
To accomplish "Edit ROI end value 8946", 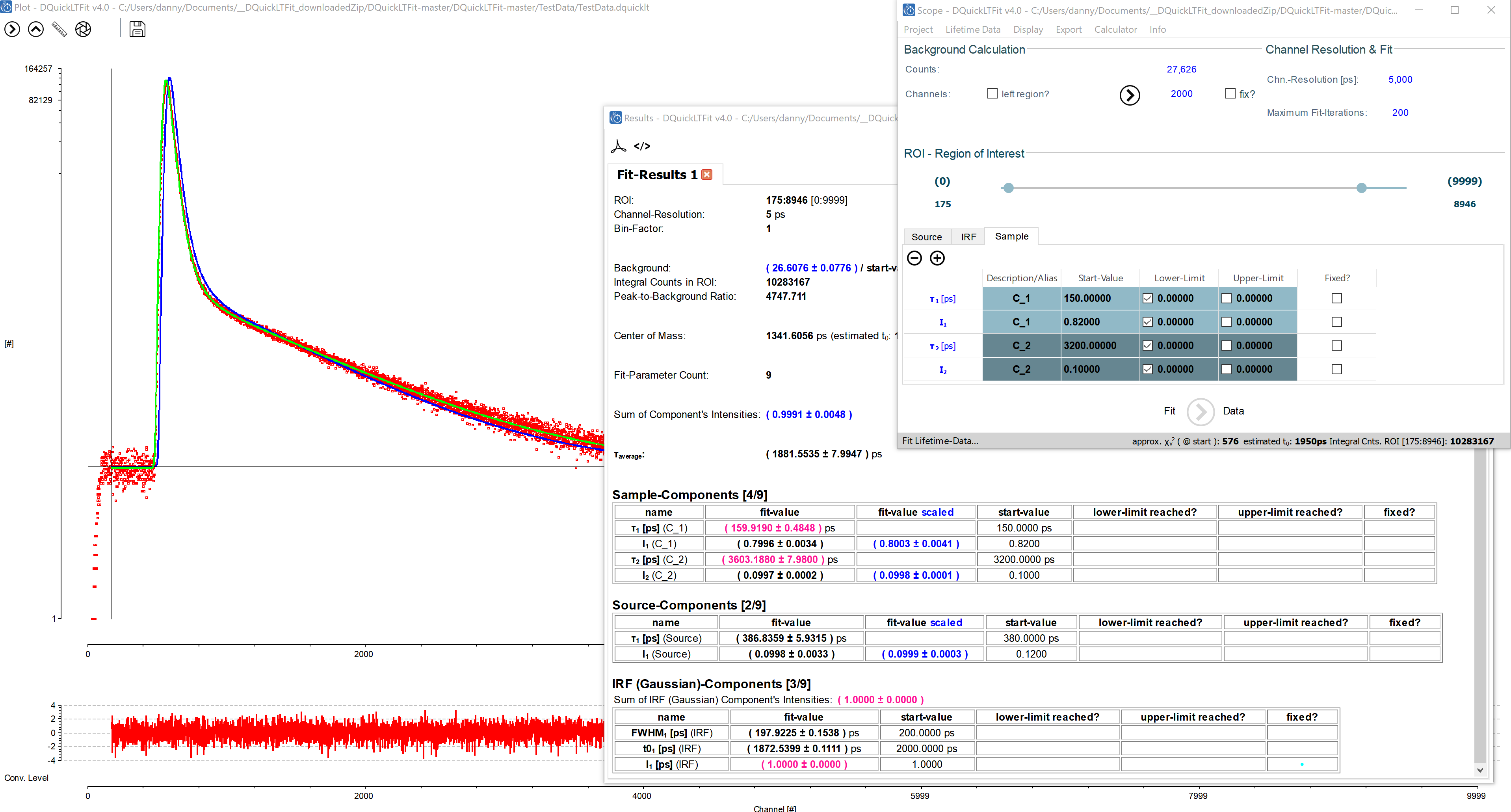I will [1464, 204].
